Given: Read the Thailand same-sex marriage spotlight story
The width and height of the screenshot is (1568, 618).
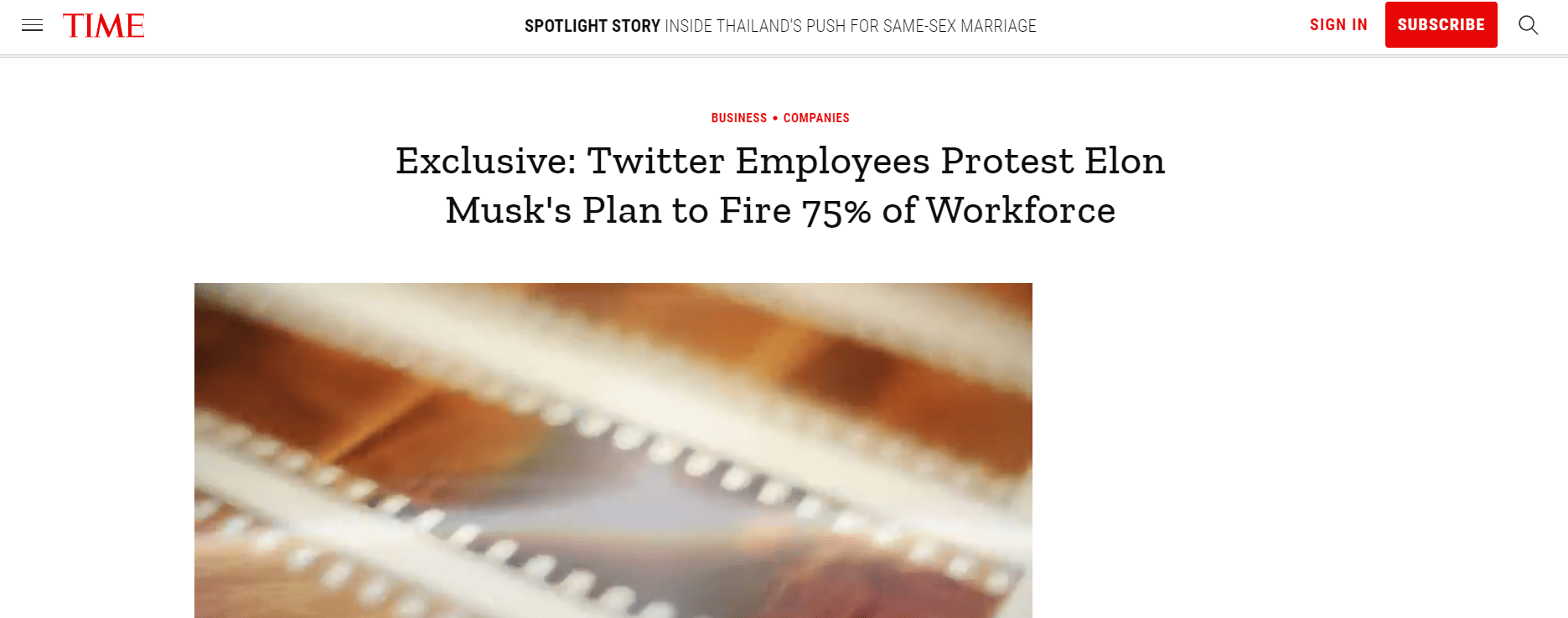Looking at the screenshot, I should pyautogui.click(x=850, y=26).
